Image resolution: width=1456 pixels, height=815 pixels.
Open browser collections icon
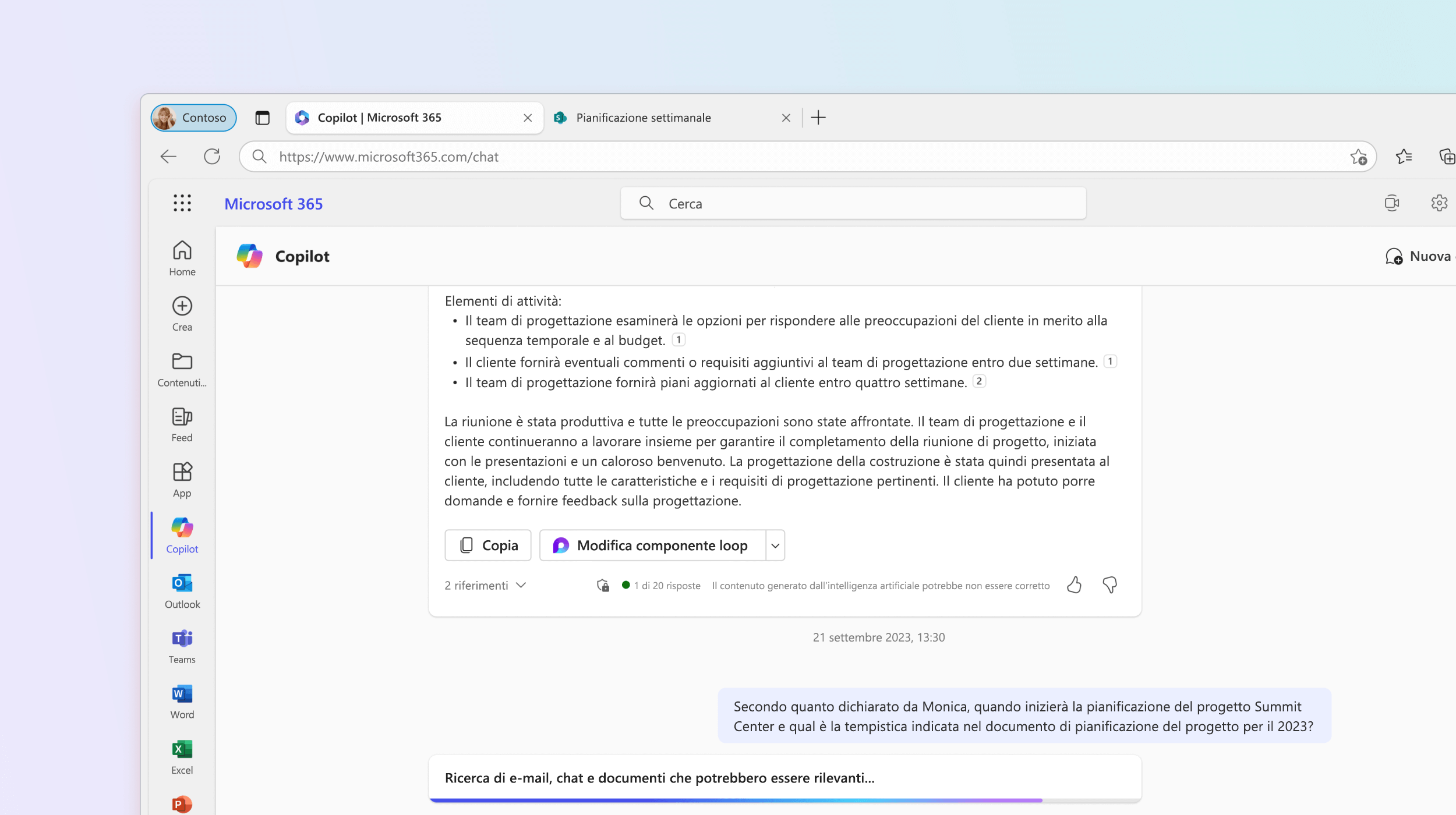pos(1447,157)
